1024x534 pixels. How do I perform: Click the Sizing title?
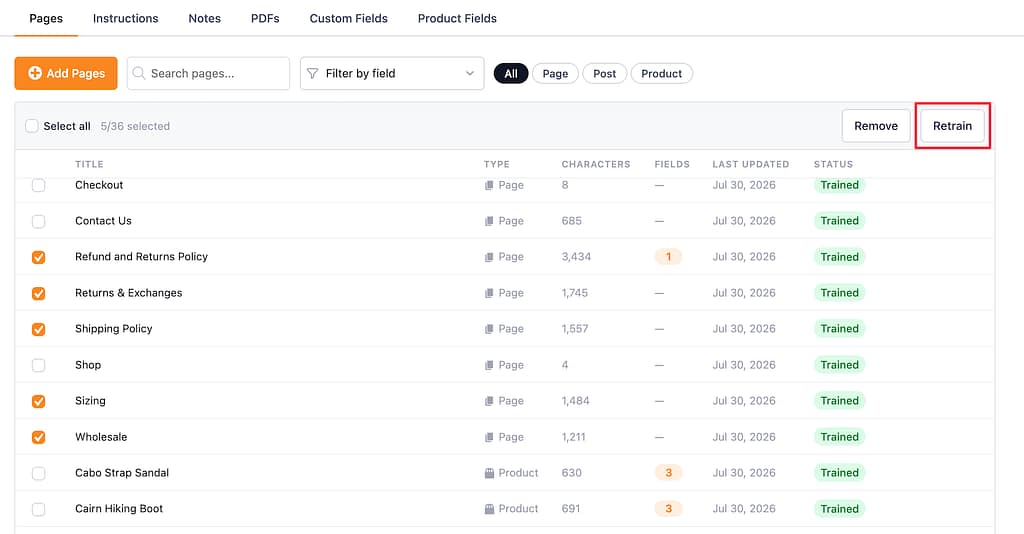coord(90,401)
